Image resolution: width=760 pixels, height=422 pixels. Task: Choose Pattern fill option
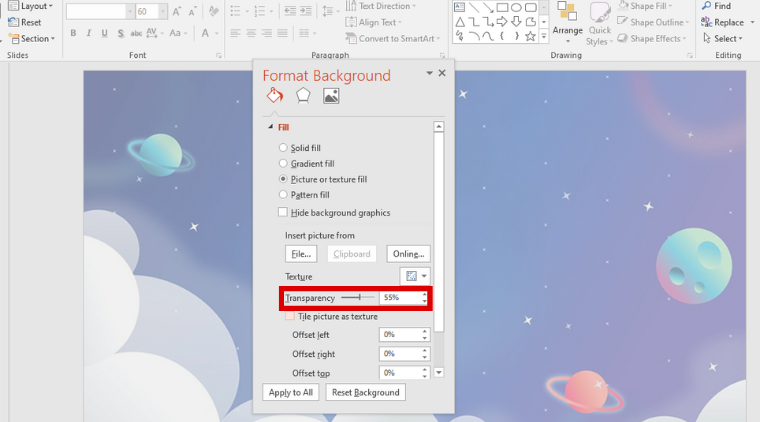pos(304,195)
